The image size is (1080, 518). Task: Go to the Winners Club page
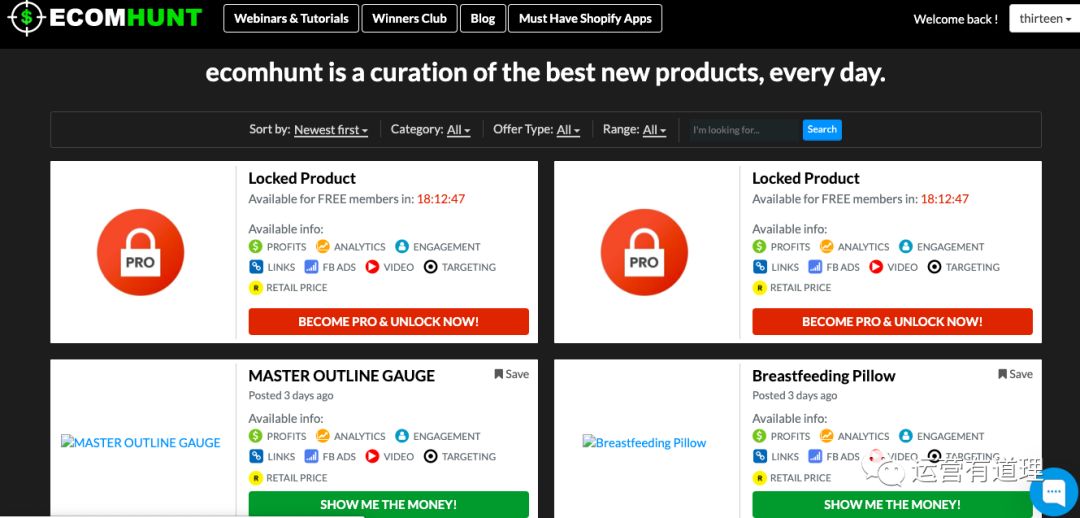click(x=410, y=19)
